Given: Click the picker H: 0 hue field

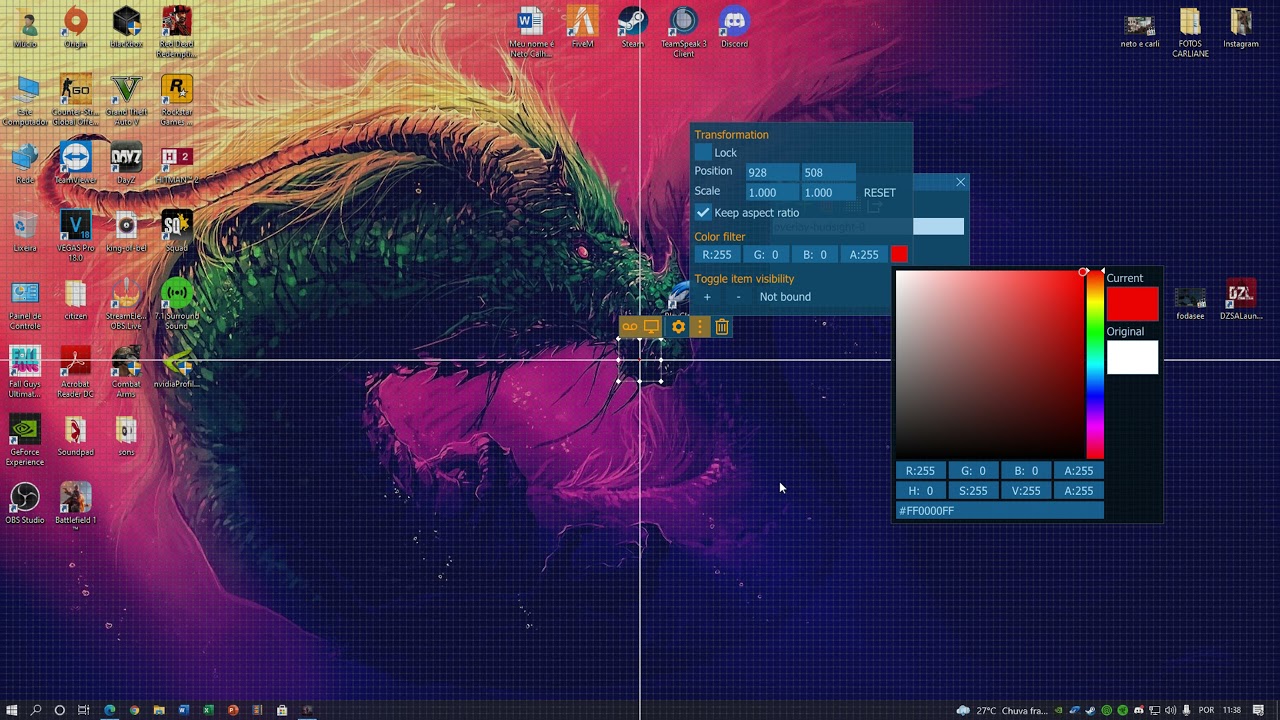Looking at the screenshot, I should pos(920,491).
